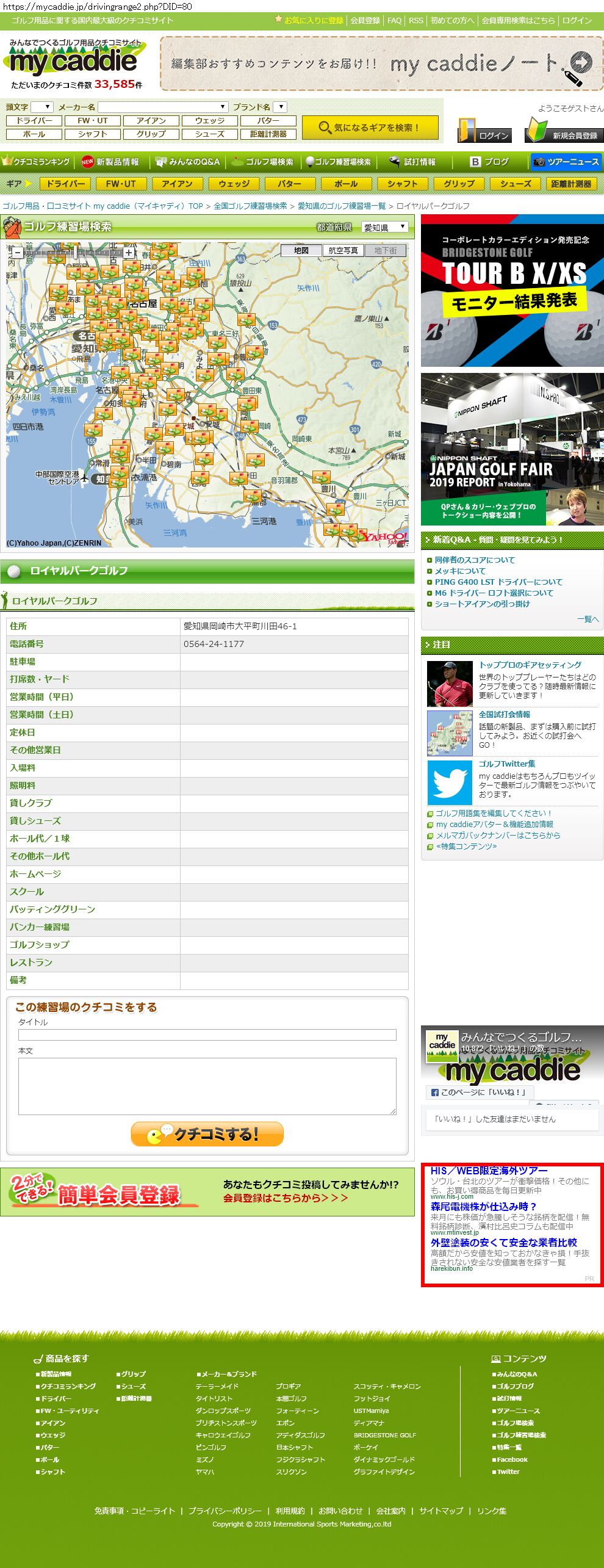The image size is (604, 1568).
Task: Open golf driving range search menu
Action: [x=339, y=162]
